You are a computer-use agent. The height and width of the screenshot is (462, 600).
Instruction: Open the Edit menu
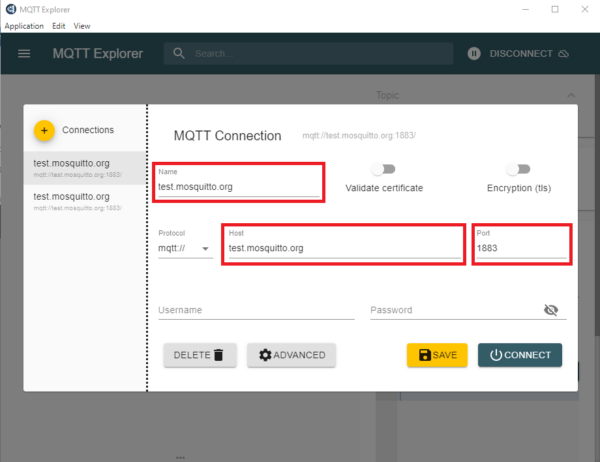tap(59, 26)
